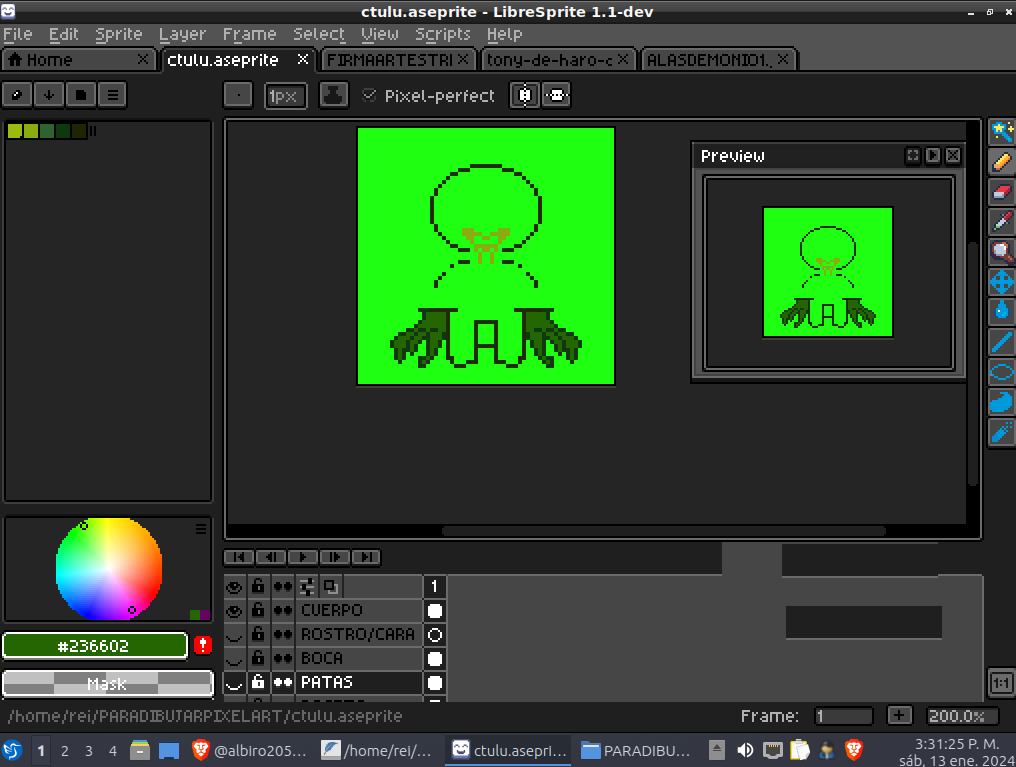Open the Layer menu

coord(182,34)
